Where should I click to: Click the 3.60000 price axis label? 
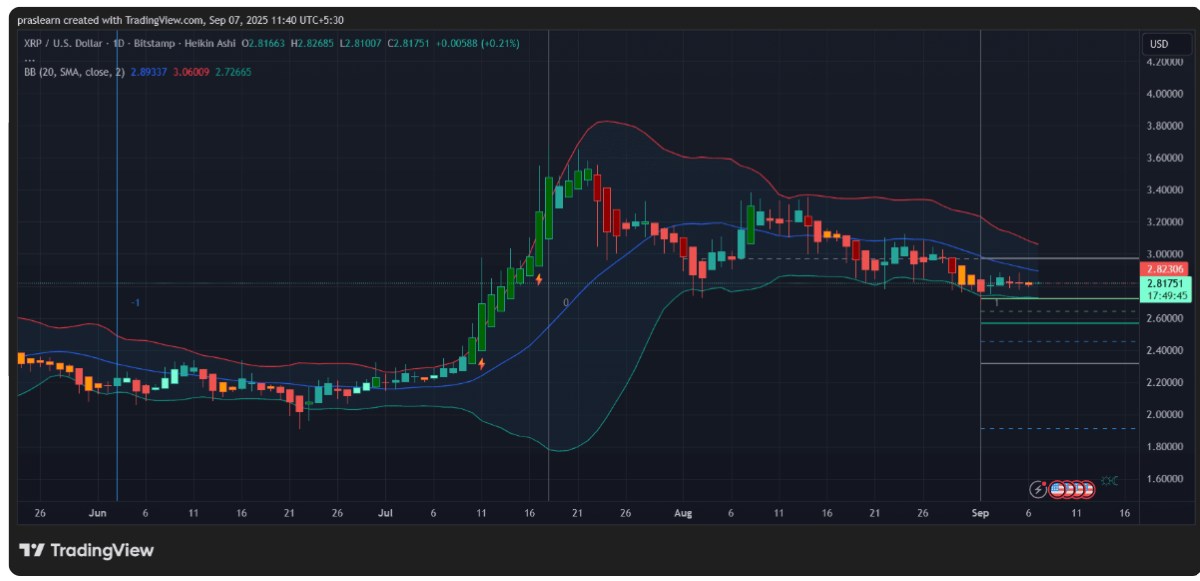(x=1165, y=158)
